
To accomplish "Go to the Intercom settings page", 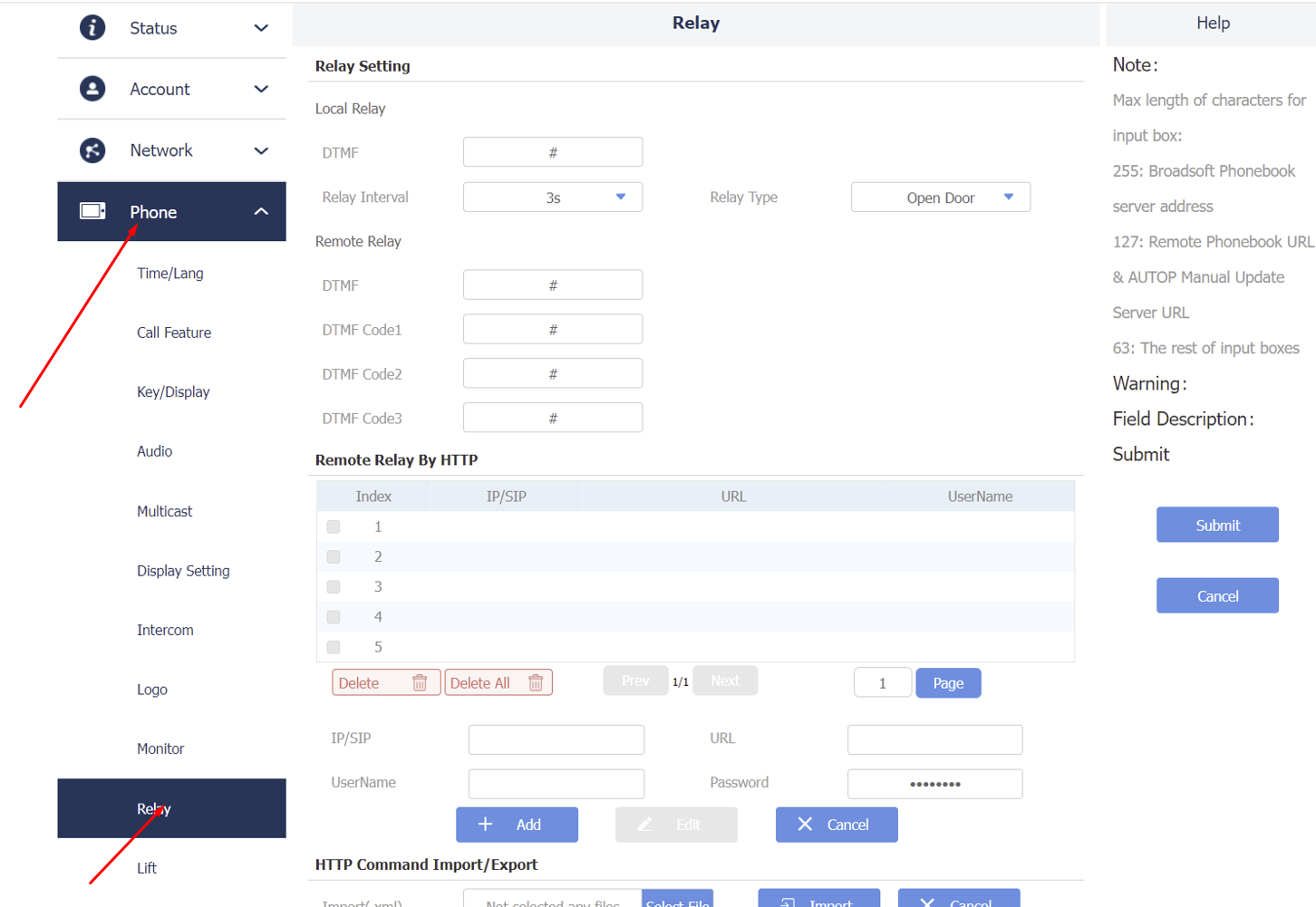I will pyautogui.click(x=165, y=630).
